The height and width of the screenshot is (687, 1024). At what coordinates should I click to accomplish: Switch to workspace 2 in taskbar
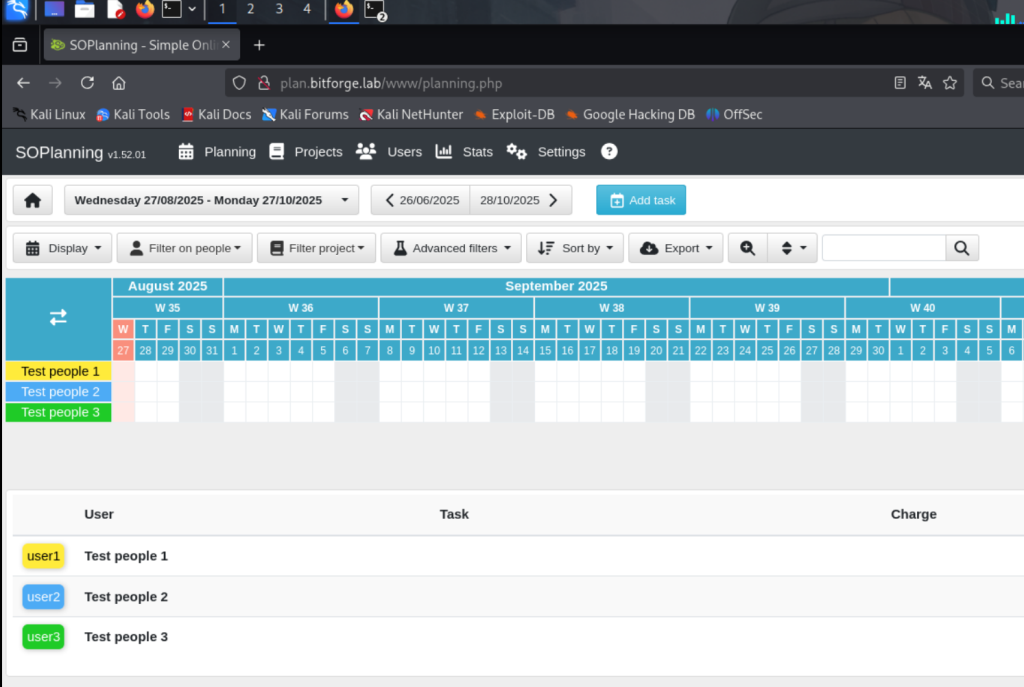click(250, 10)
